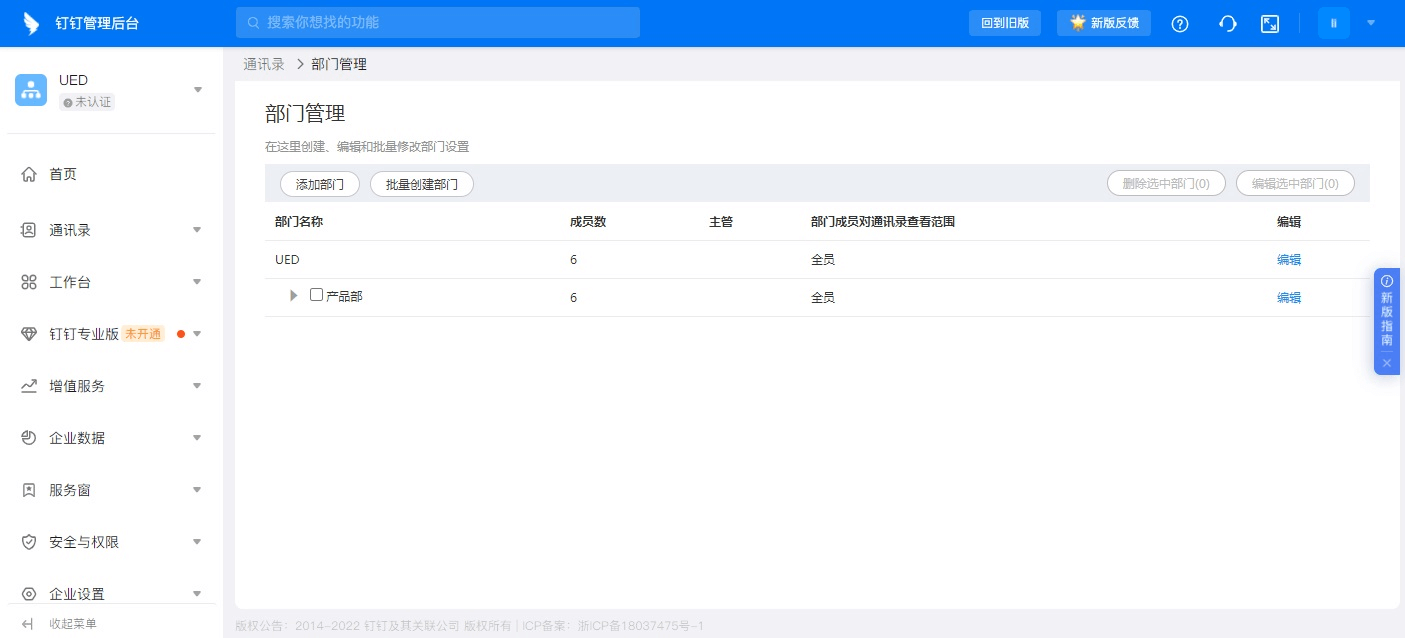This screenshot has height=638, width=1405.
Task: Click 全员 in the UED row
Action: [x=823, y=260]
